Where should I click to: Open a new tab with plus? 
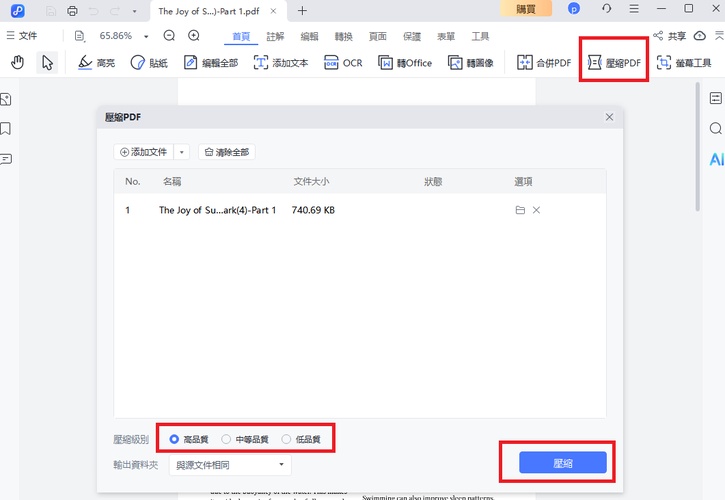(x=302, y=11)
